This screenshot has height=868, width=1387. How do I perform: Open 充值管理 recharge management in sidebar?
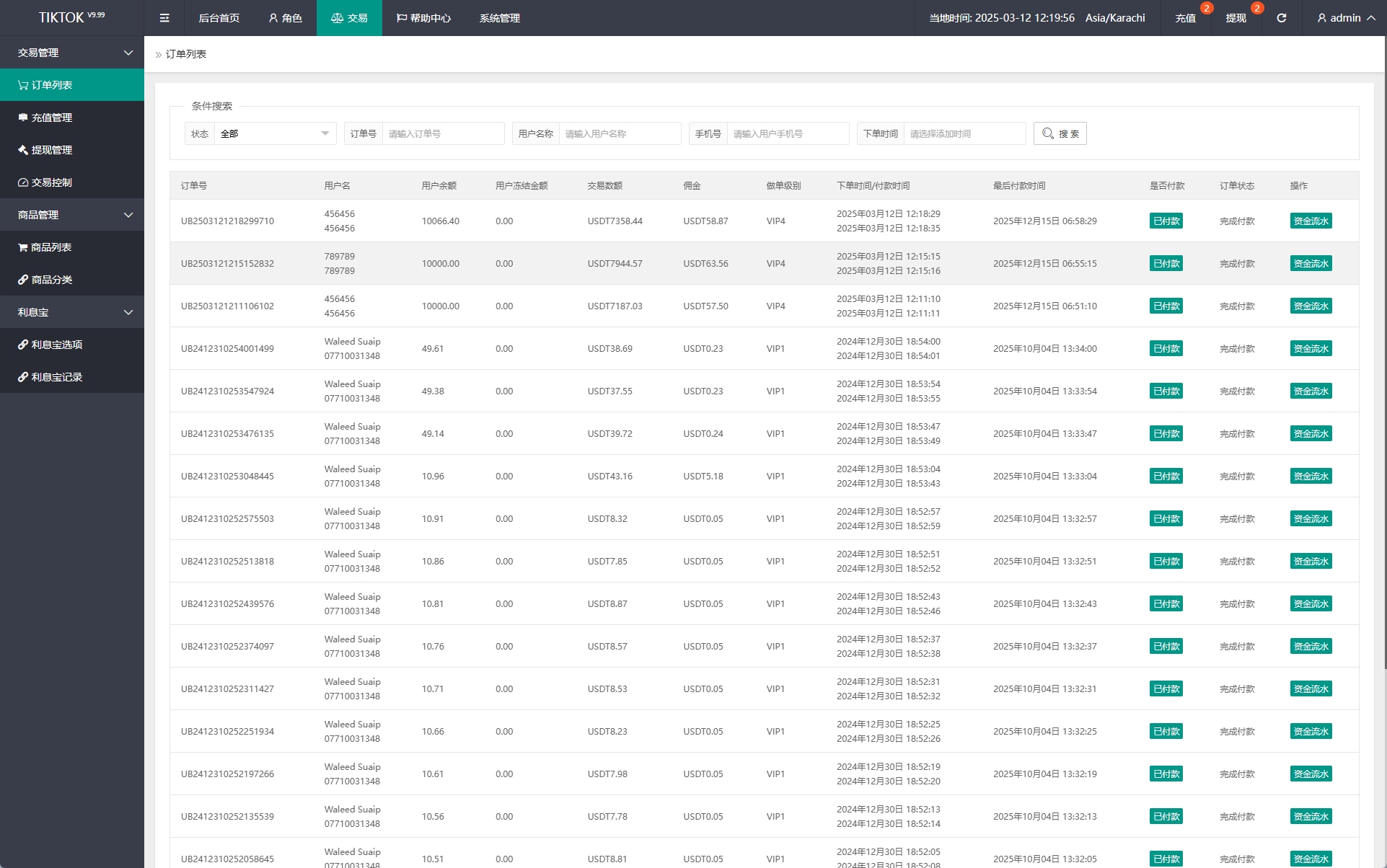[x=52, y=118]
